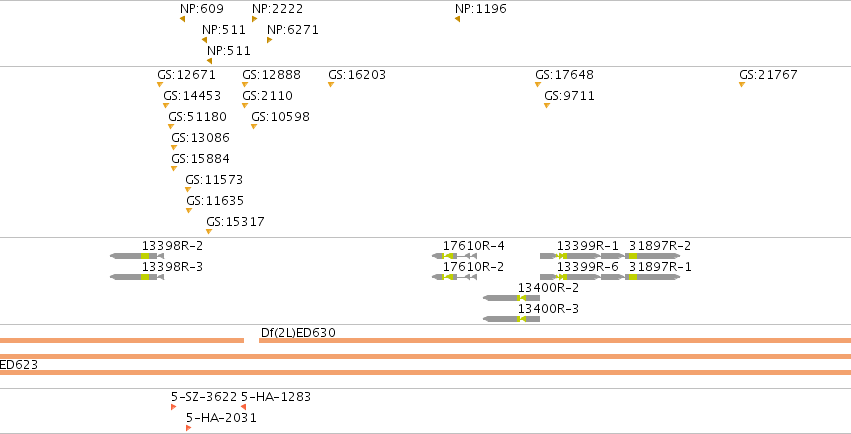The width and height of the screenshot is (851, 434).
Task: Select the 17610R-2 transcript glyph
Action: (454, 277)
